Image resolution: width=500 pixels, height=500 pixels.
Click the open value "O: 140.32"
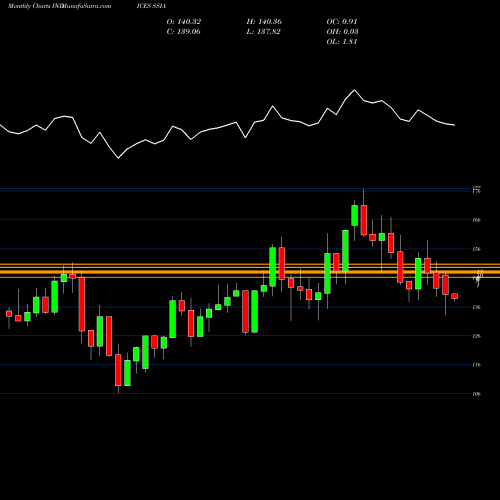[x=184, y=22]
